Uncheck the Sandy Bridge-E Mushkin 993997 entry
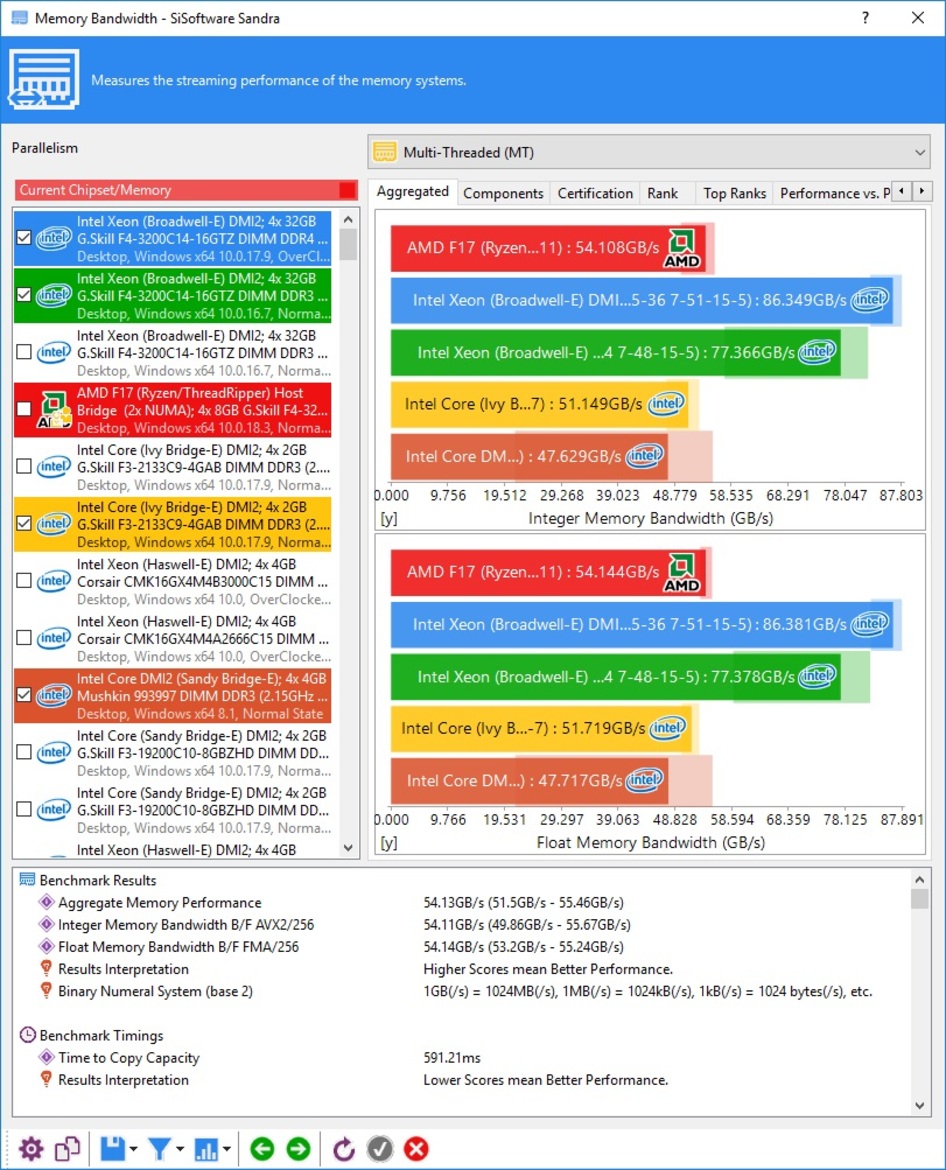The image size is (946, 1170). click(x=24, y=695)
